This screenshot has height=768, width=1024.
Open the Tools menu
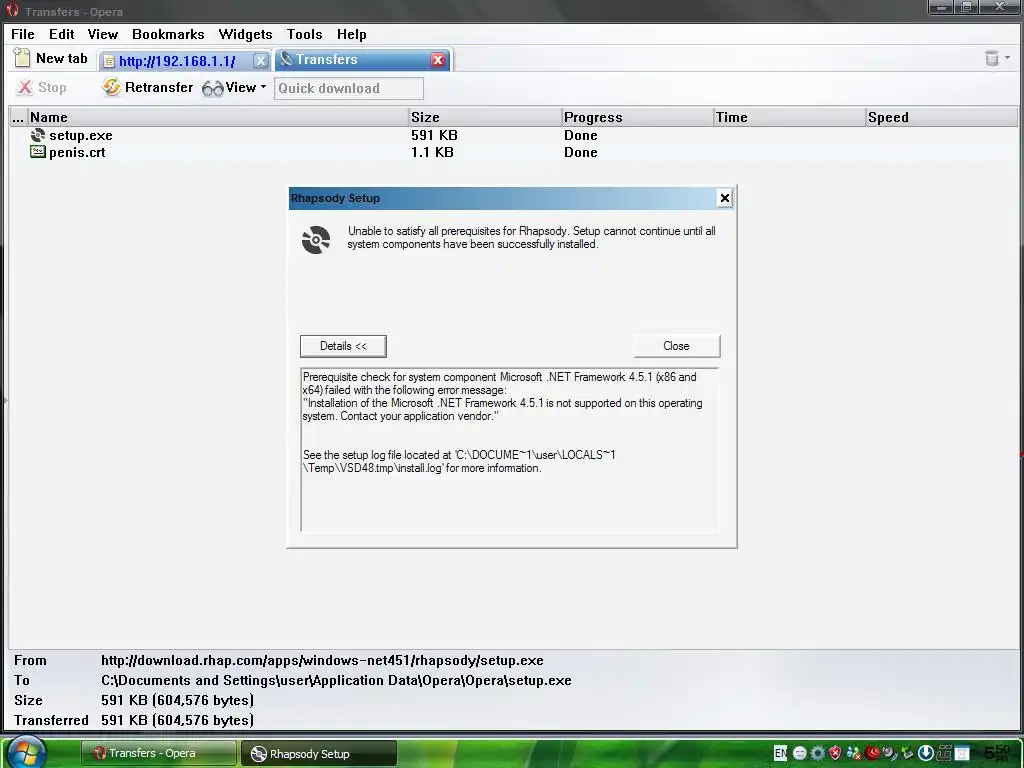(x=304, y=34)
